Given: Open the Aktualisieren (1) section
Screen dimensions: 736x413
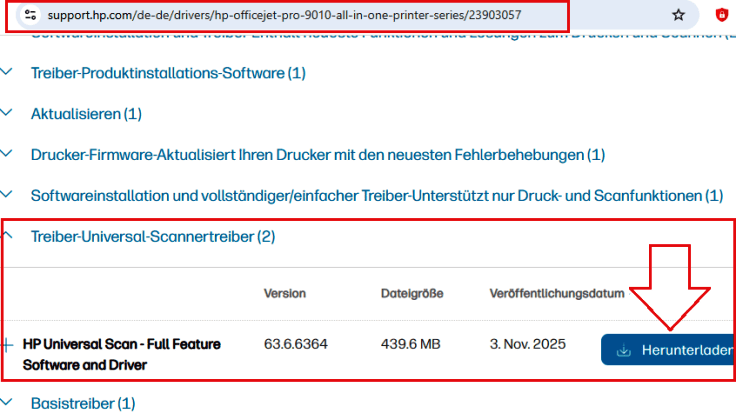Looking at the screenshot, I should pos(86,114).
